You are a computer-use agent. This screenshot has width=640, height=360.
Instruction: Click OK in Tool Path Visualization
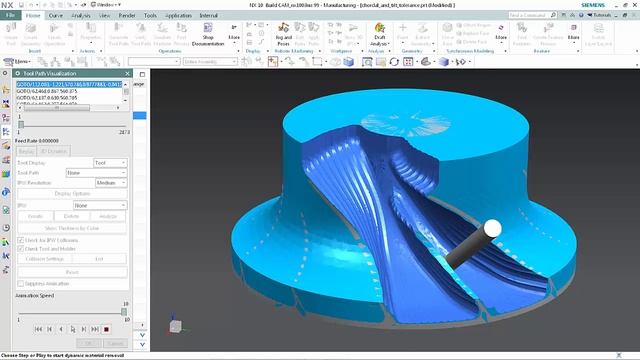click(x=89, y=343)
